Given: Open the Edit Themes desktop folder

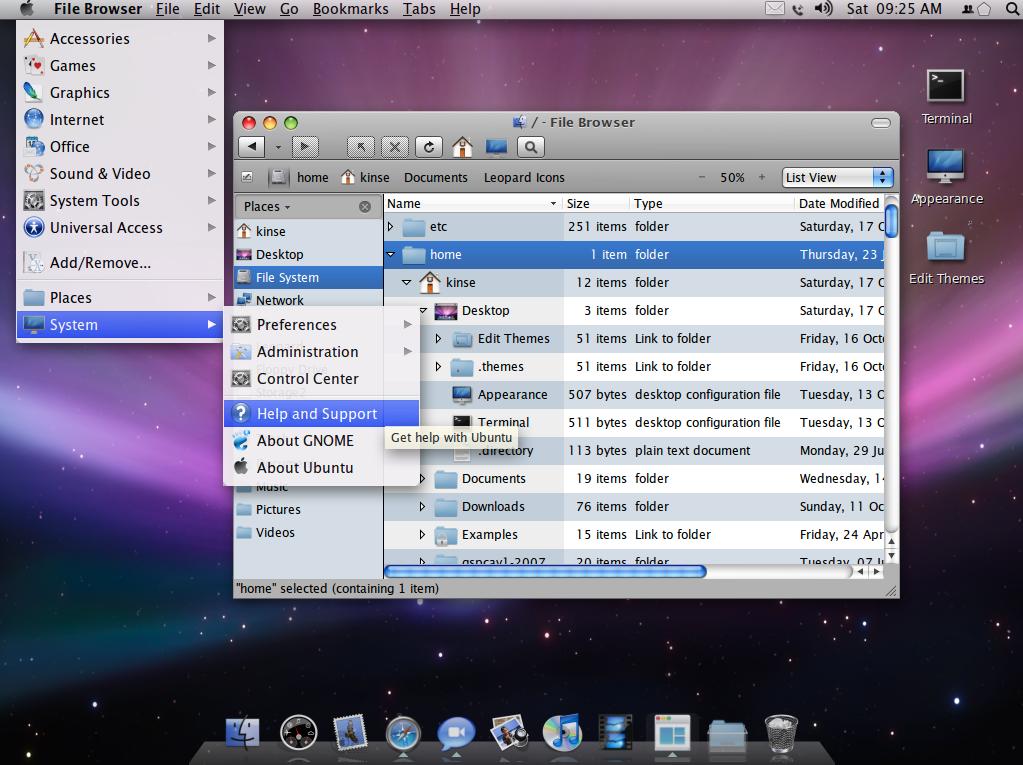Looking at the screenshot, I should click(946, 258).
